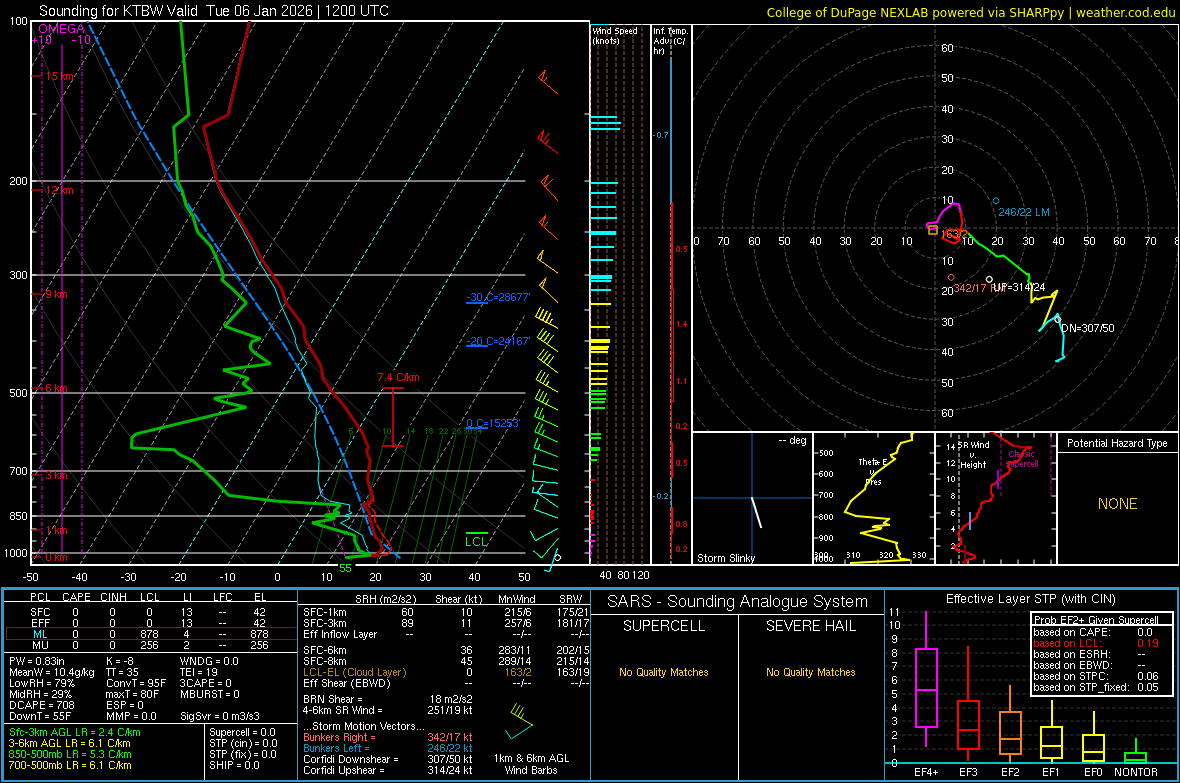Click the 'UP=314/24' Corfidi upshear label
This screenshot has height=783, width=1180.
coord(1020,288)
